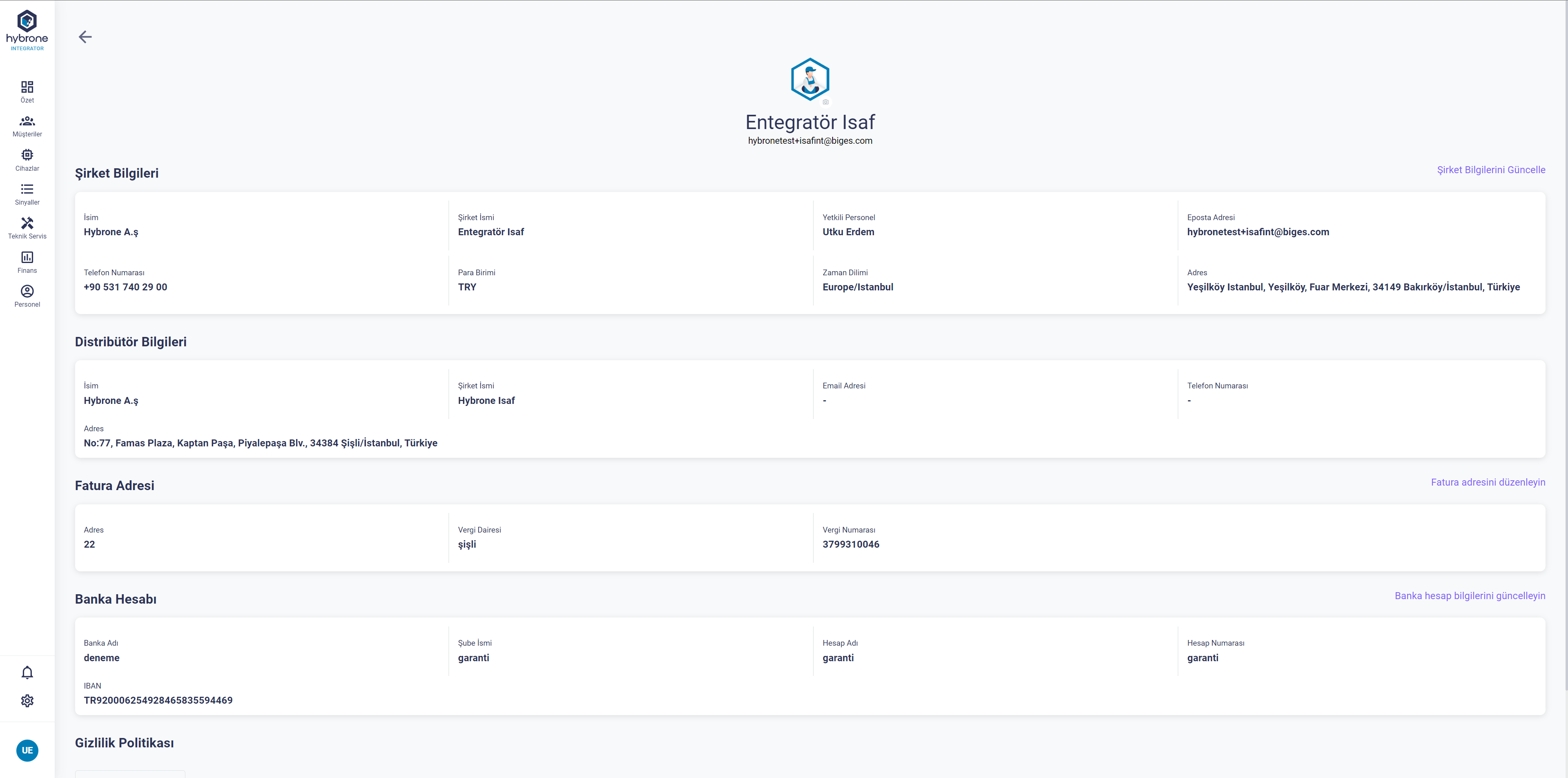Click the UE user avatar
The image size is (1568, 778).
[27, 750]
